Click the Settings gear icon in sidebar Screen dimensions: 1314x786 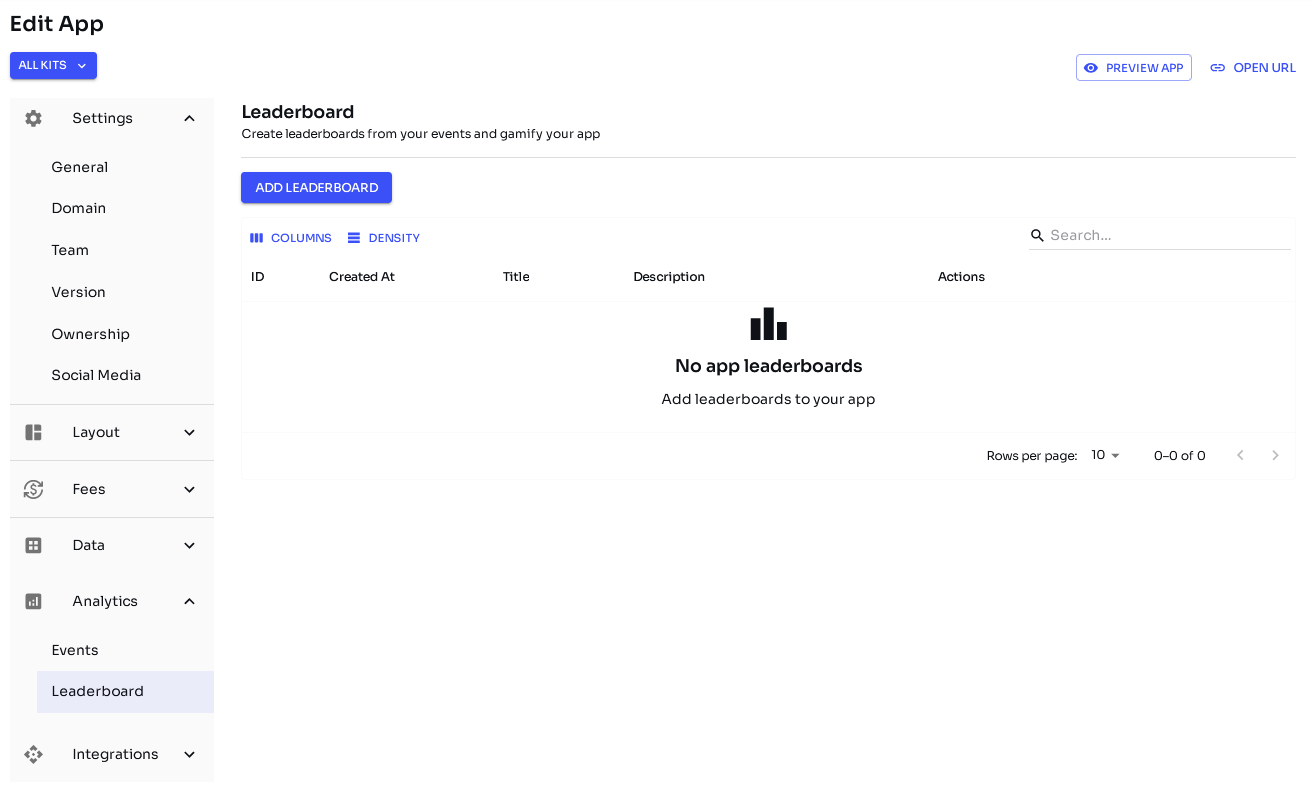(33, 118)
